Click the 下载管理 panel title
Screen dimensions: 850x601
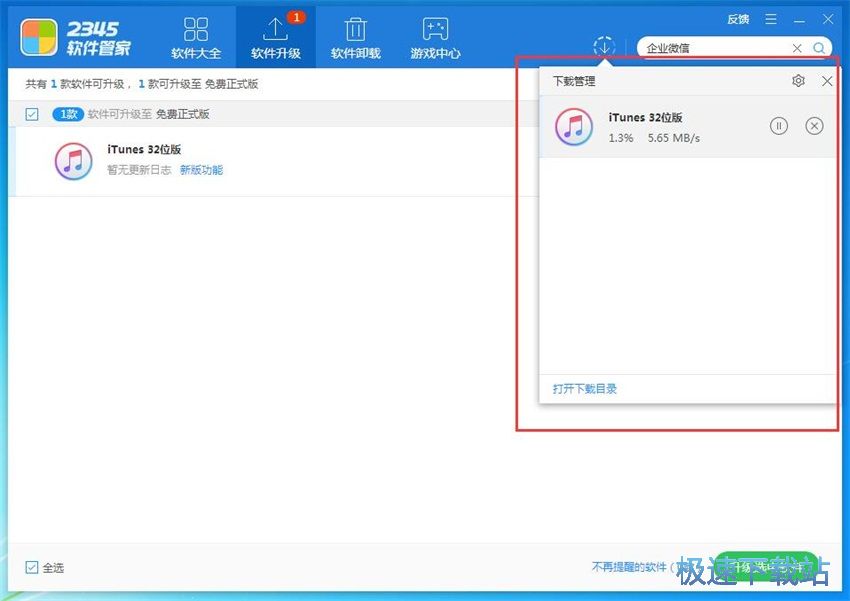point(574,81)
